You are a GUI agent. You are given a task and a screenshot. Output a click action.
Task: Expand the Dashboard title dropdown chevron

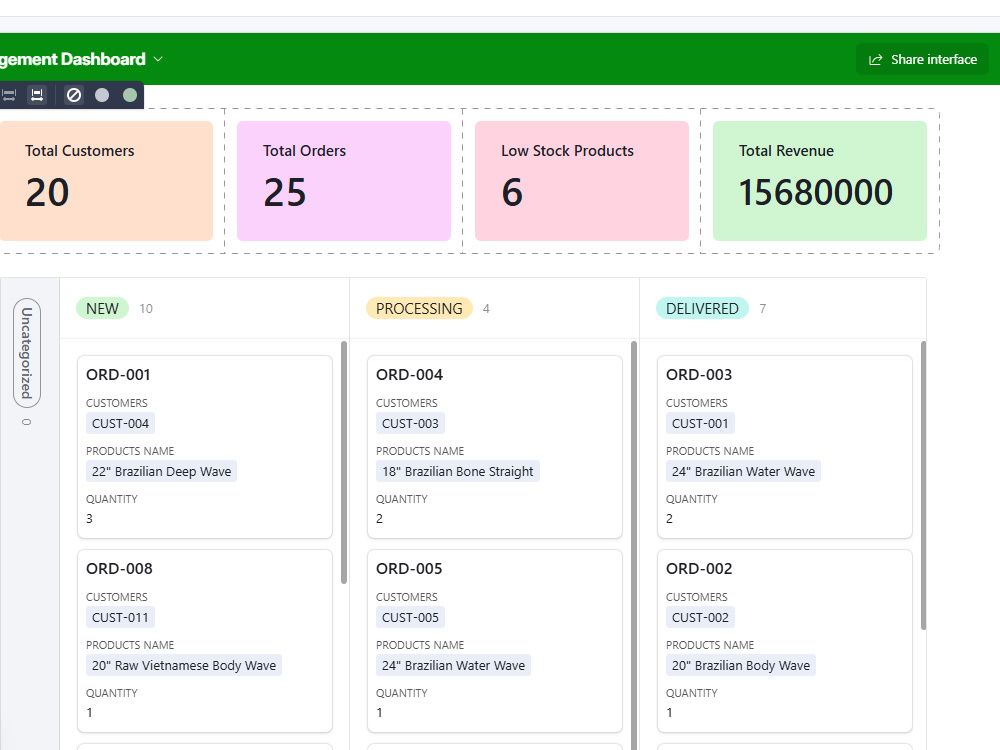(x=158, y=59)
